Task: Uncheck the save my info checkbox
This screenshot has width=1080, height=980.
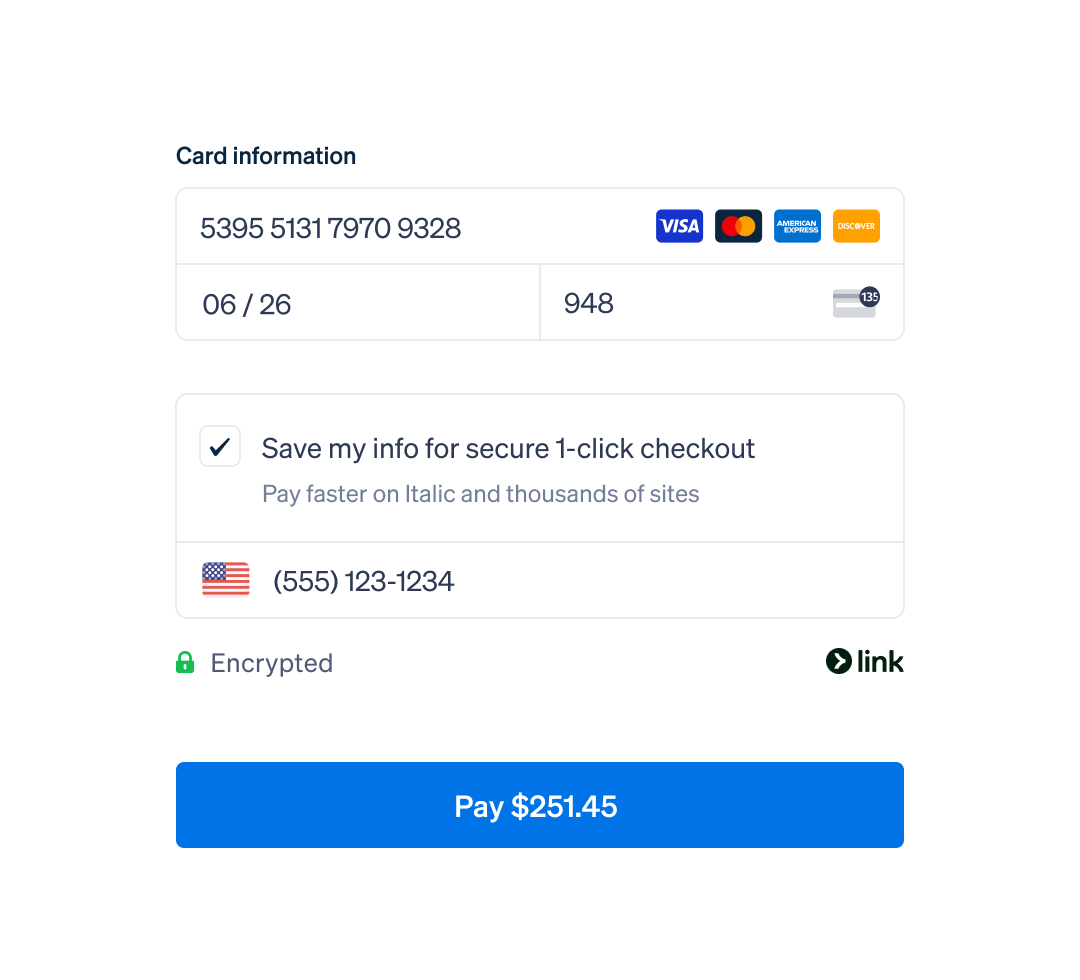Action: point(220,446)
